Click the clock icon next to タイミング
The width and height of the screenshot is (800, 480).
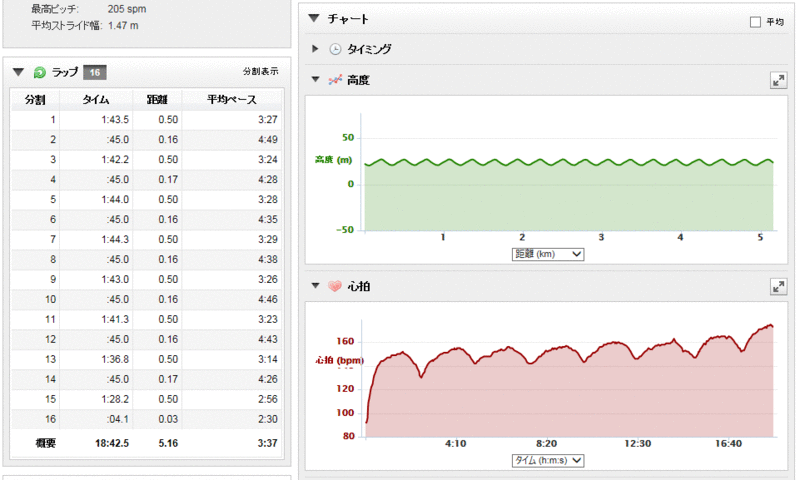pos(335,49)
